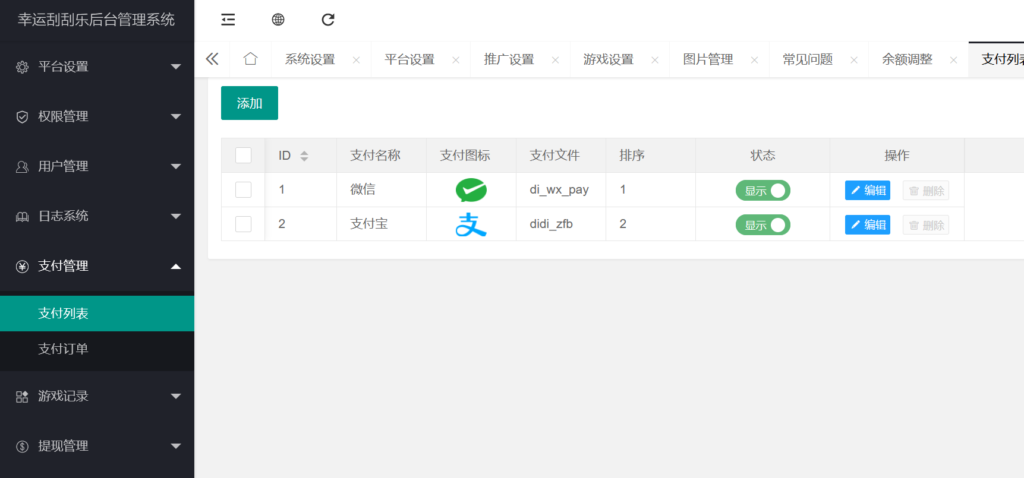Switch to the 常见问题 tab
1024x478 pixels.
tap(808, 59)
